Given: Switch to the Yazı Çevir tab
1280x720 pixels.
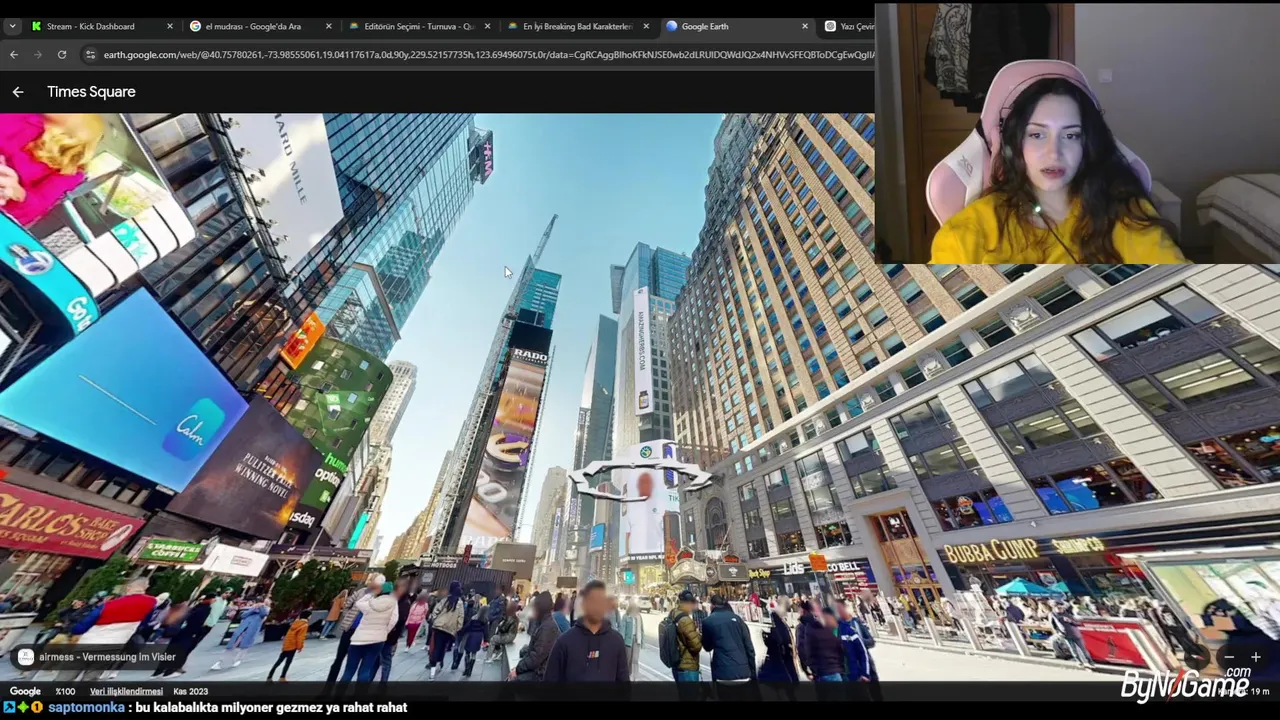Looking at the screenshot, I should (x=850, y=26).
